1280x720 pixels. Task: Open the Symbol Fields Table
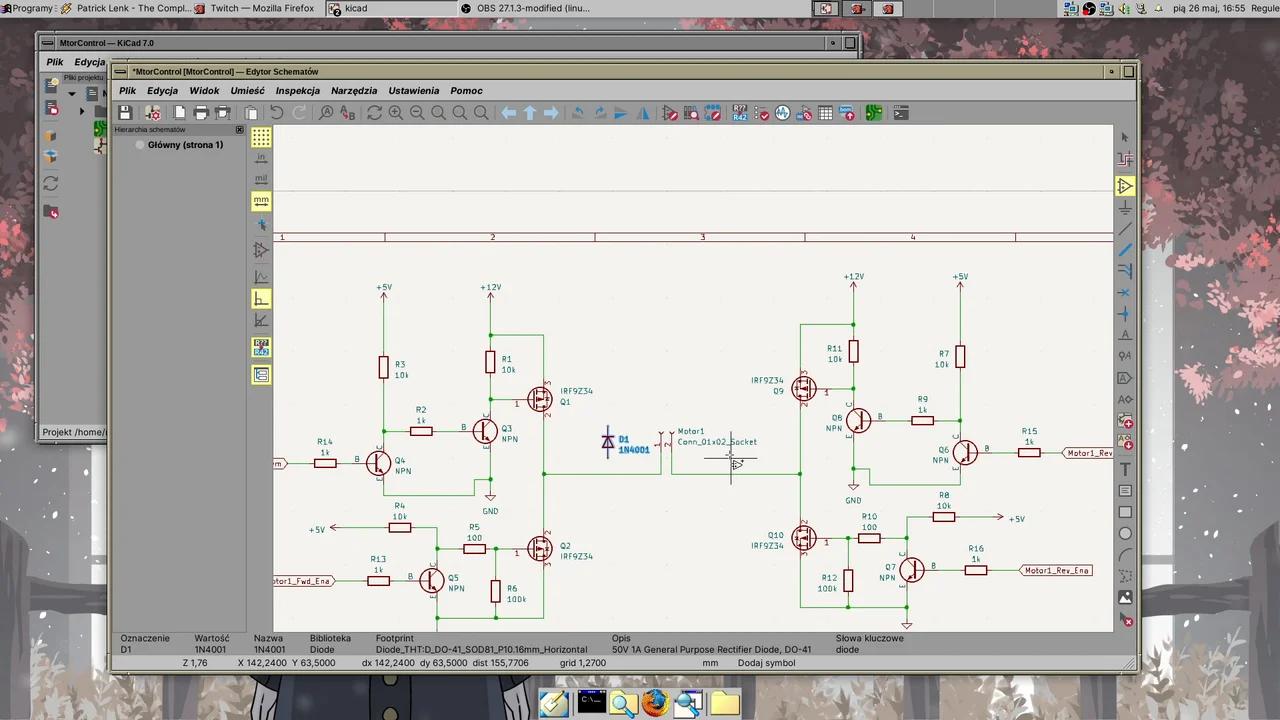[826, 112]
